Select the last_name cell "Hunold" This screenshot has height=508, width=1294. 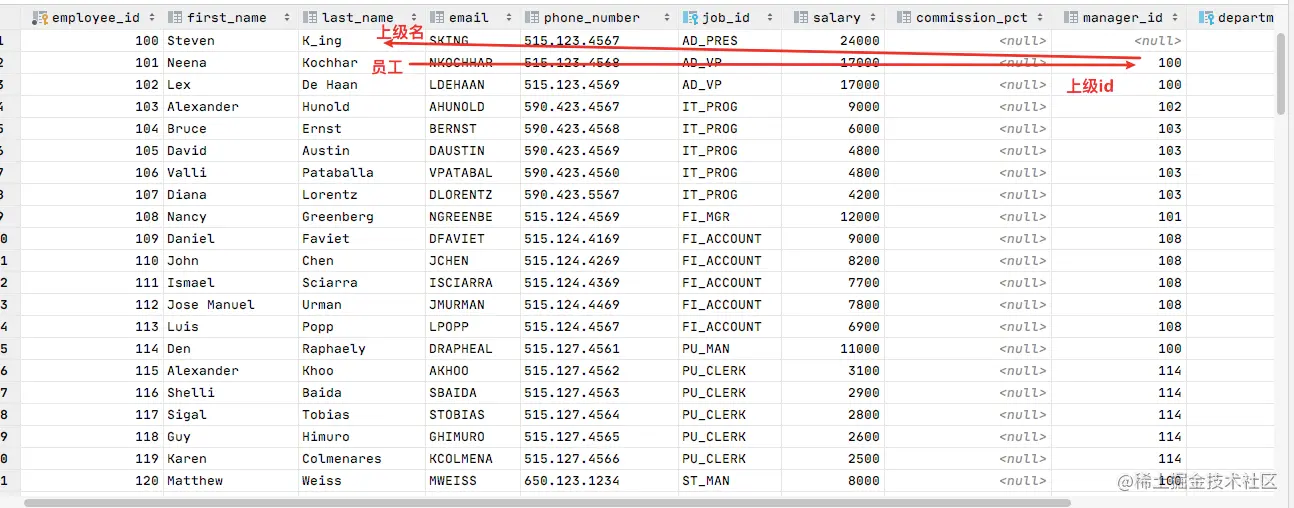point(326,107)
